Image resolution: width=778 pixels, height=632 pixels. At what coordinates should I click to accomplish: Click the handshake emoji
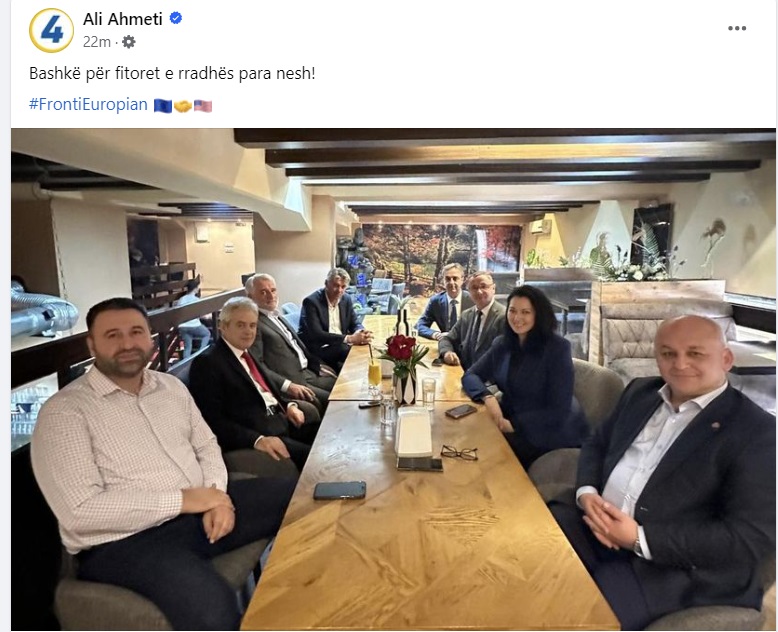pos(183,106)
